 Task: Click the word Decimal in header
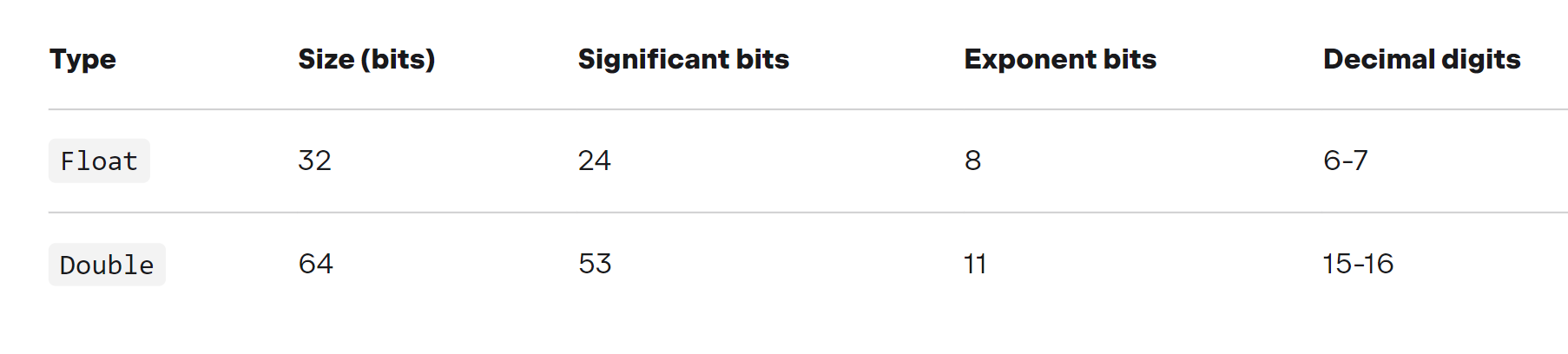point(1380,59)
